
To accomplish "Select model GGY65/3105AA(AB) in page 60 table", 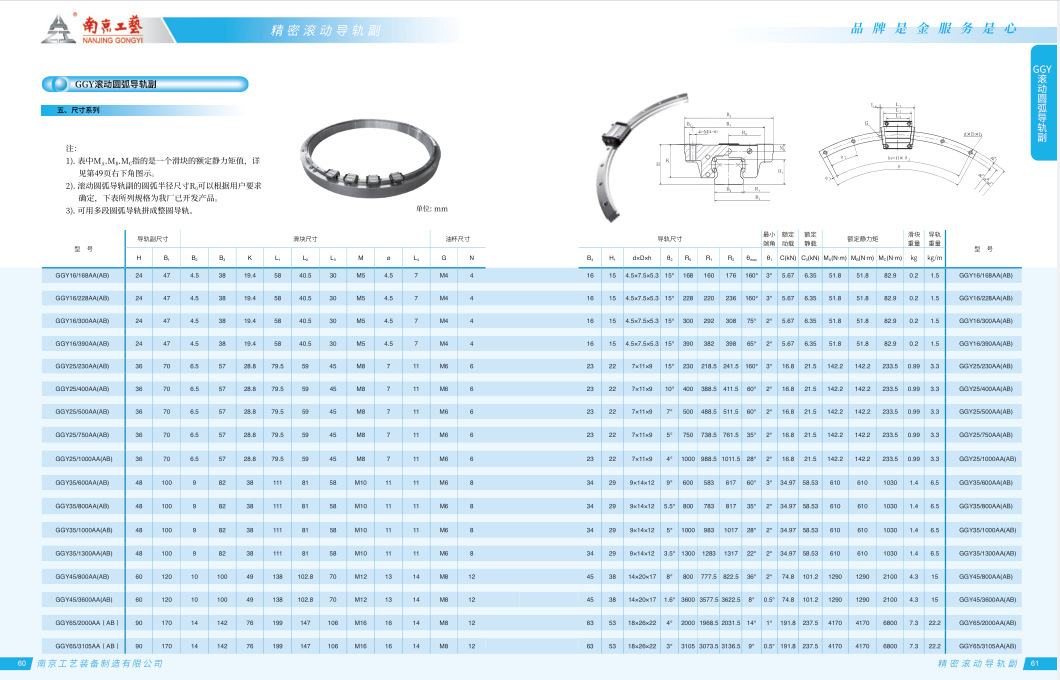I will click(87, 646).
